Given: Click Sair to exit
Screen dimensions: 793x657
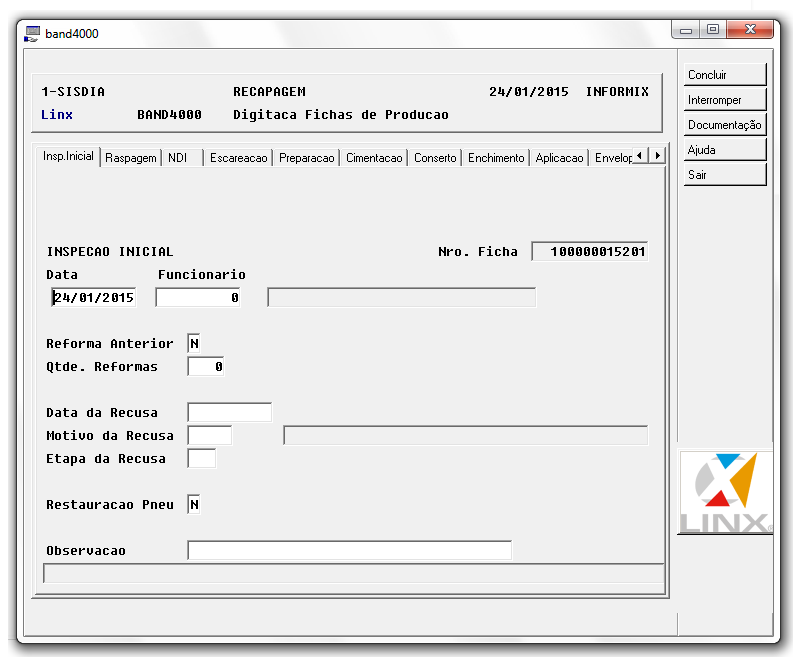Looking at the screenshot, I should coord(725,175).
